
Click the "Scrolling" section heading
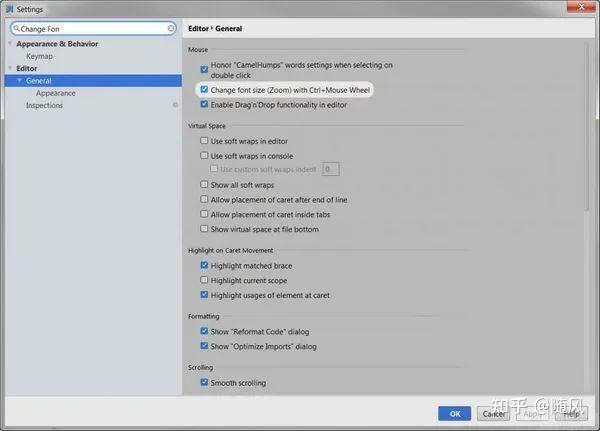click(x=200, y=367)
